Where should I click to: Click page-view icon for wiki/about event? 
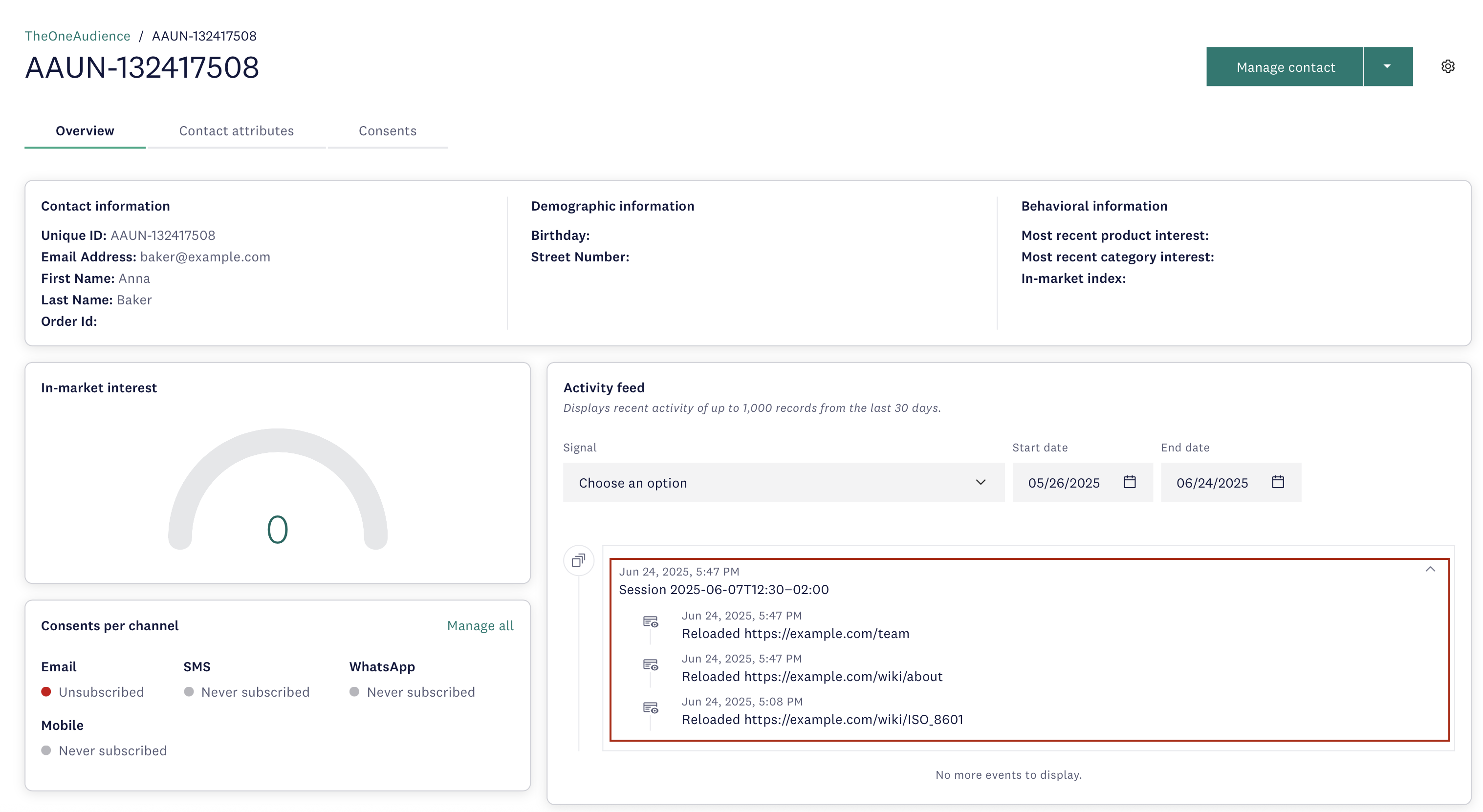tap(651, 664)
